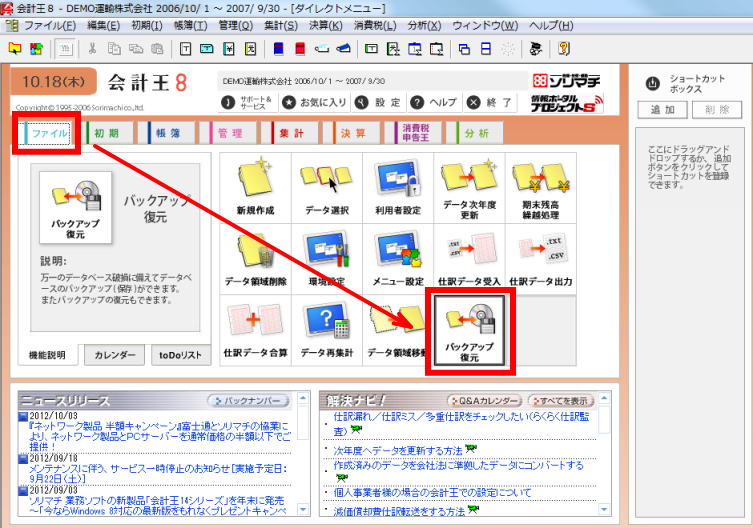Open the ヘルプ(H) menu in menu bar

click(551, 24)
